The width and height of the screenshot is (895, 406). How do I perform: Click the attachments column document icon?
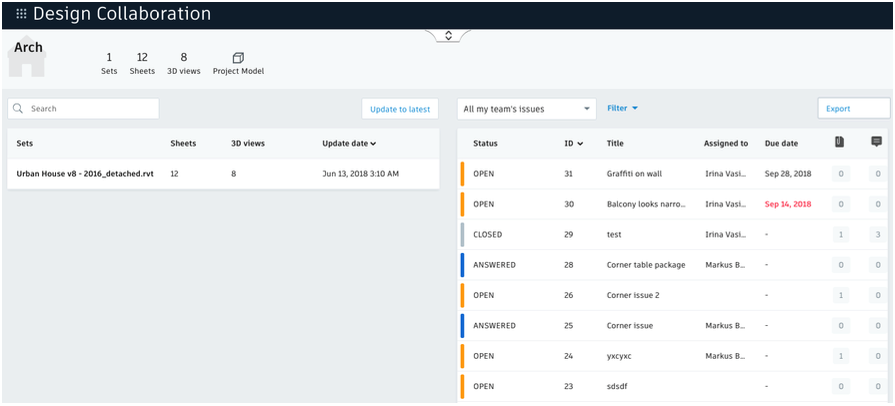pyautogui.click(x=839, y=142)
